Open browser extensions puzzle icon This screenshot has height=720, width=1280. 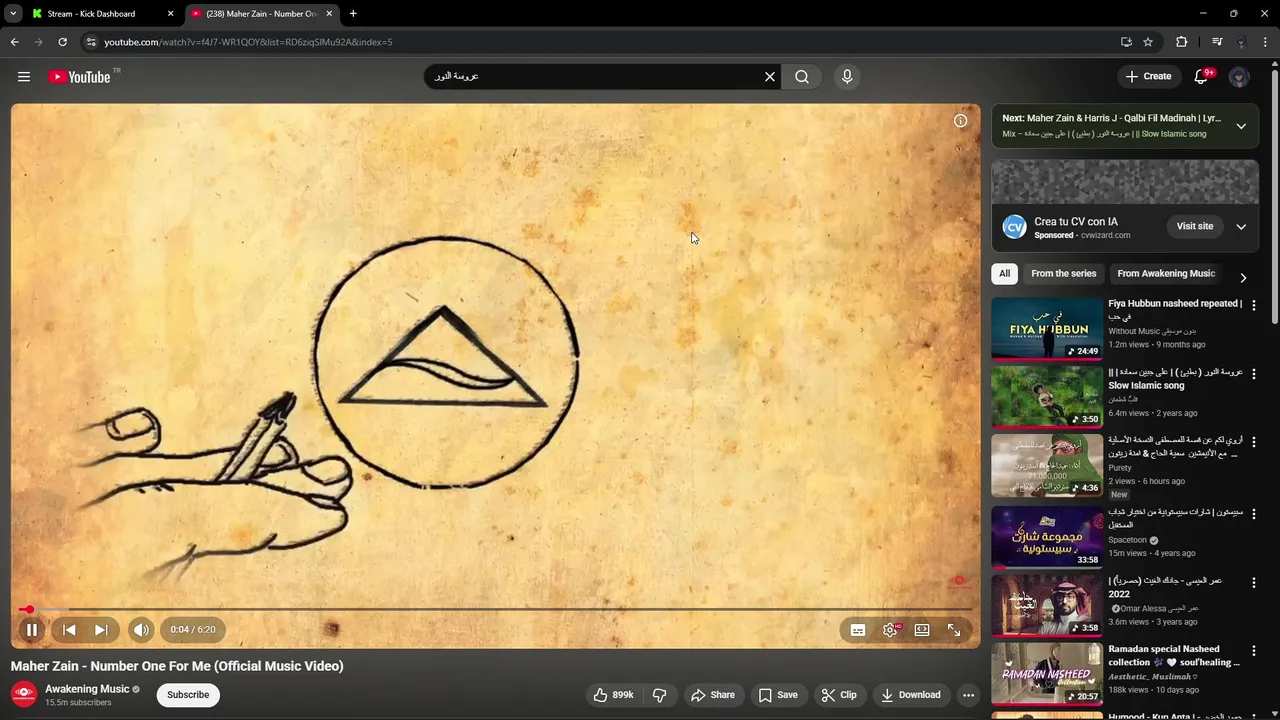[1182, 42]
